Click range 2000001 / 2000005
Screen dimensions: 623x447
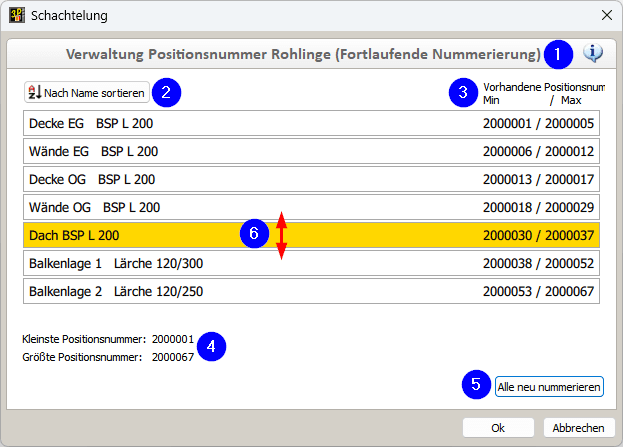[x=538, y=124]
